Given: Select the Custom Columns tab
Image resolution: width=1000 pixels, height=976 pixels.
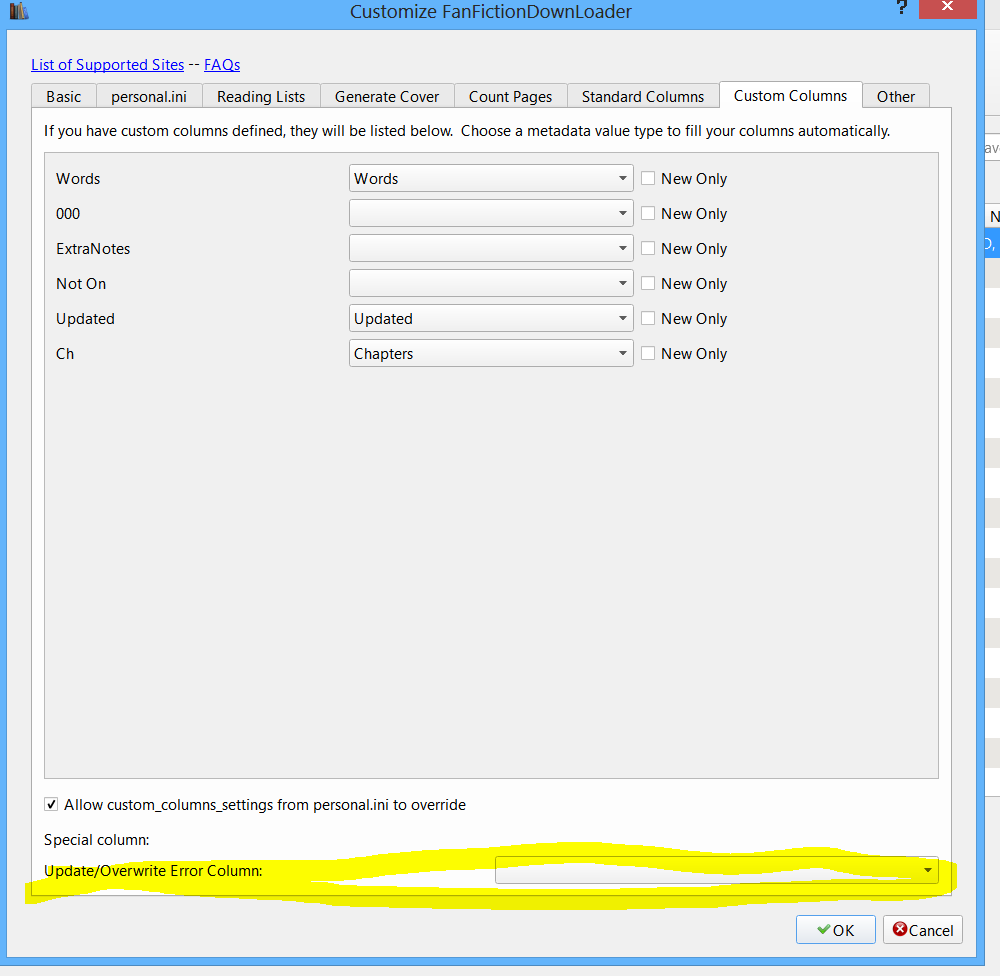Looking at the screenshot, I should 791,95.
